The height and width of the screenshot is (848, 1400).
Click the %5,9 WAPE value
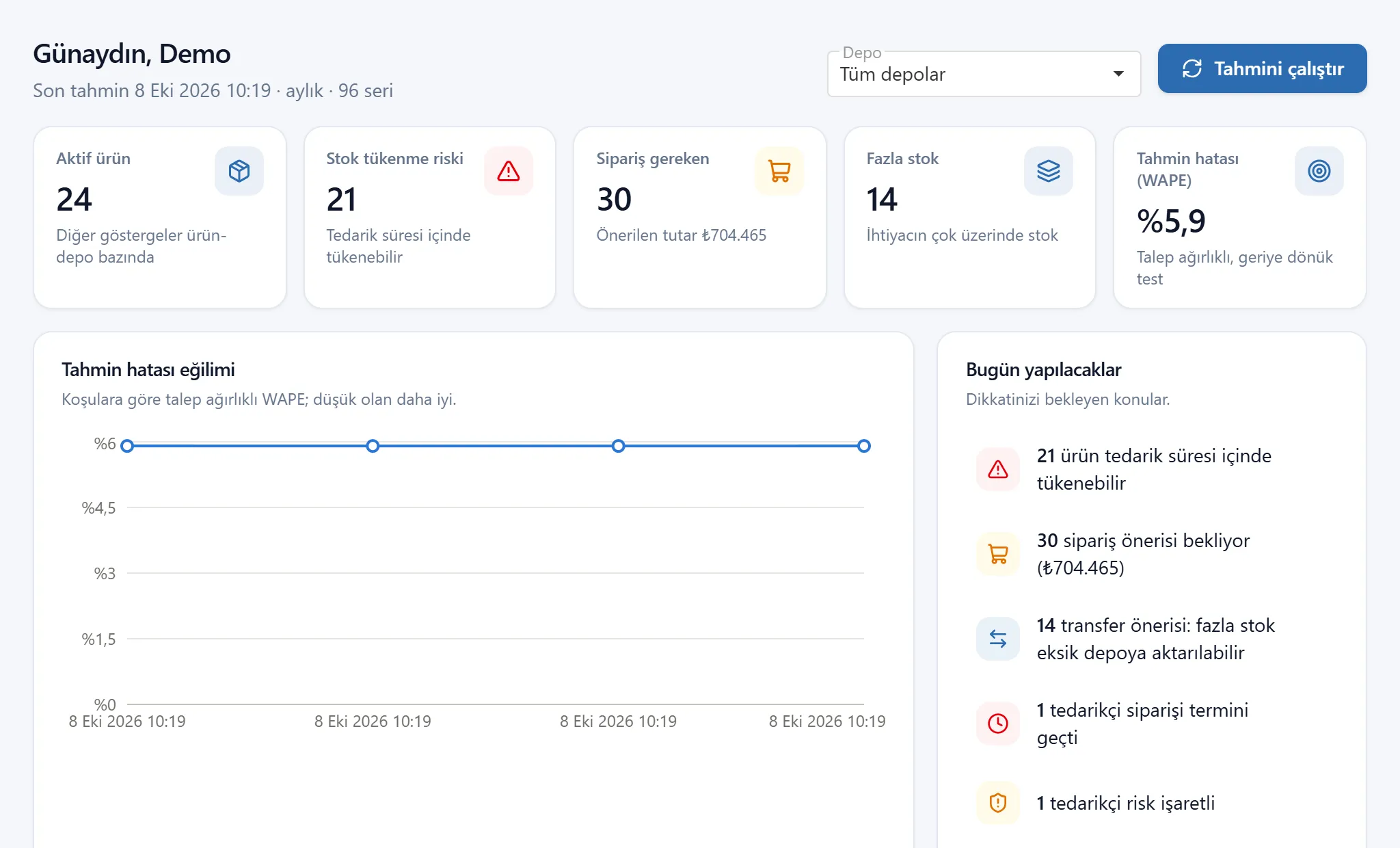pos(1171,222)
